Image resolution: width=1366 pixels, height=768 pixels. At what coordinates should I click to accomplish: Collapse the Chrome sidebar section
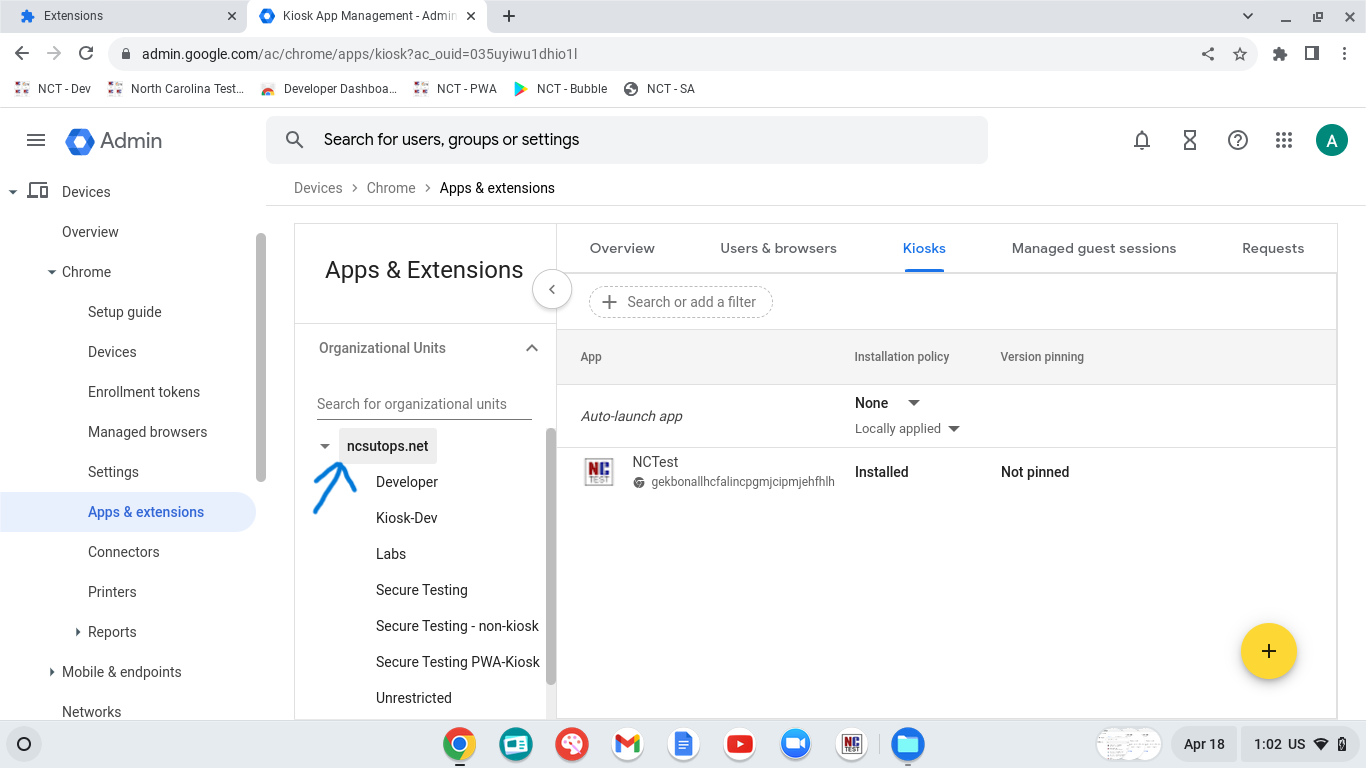52,272
